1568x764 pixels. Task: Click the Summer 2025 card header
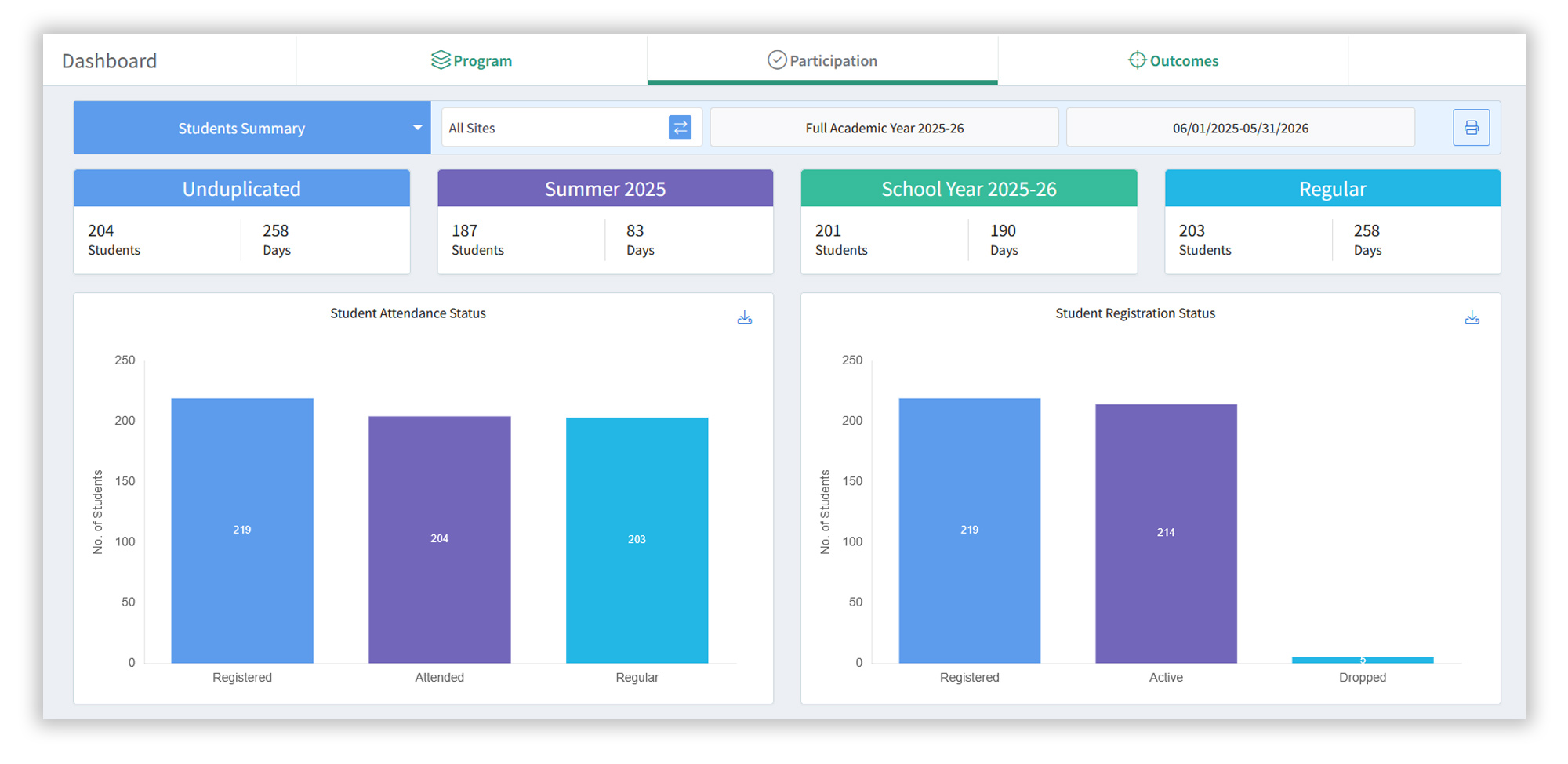(x=605, y=189)
